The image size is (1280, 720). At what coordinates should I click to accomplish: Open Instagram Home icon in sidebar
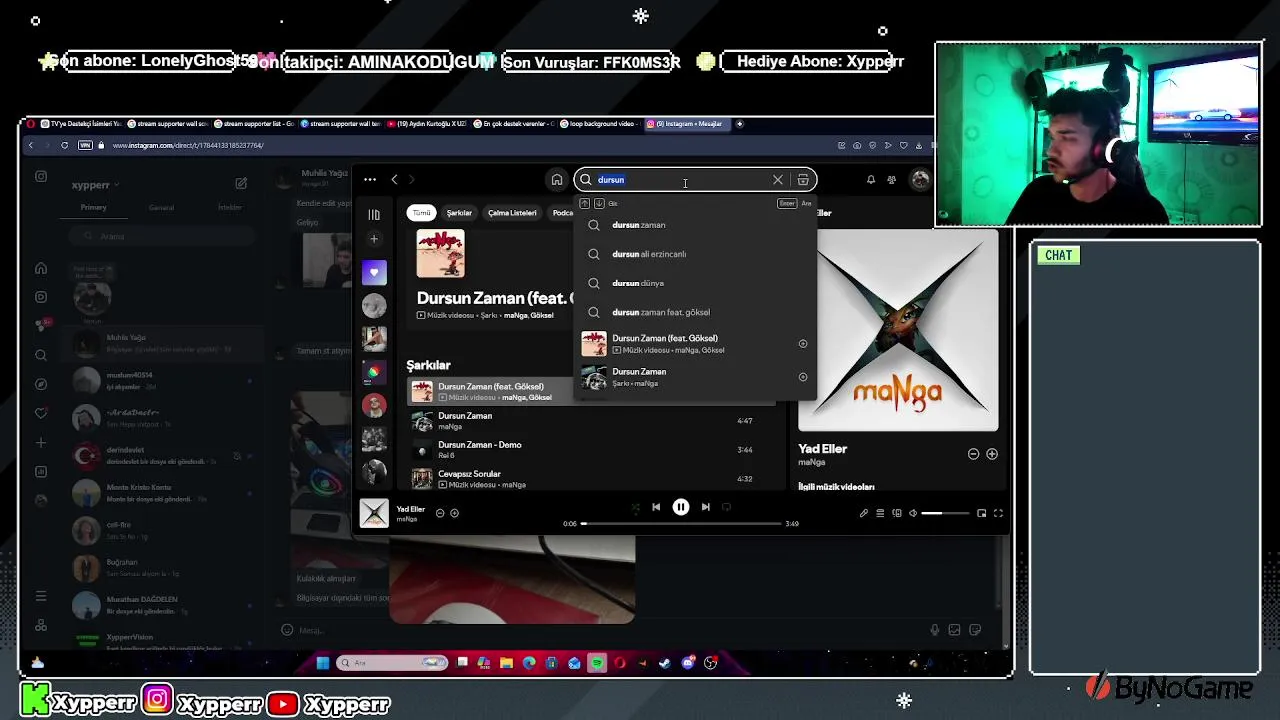41,268
